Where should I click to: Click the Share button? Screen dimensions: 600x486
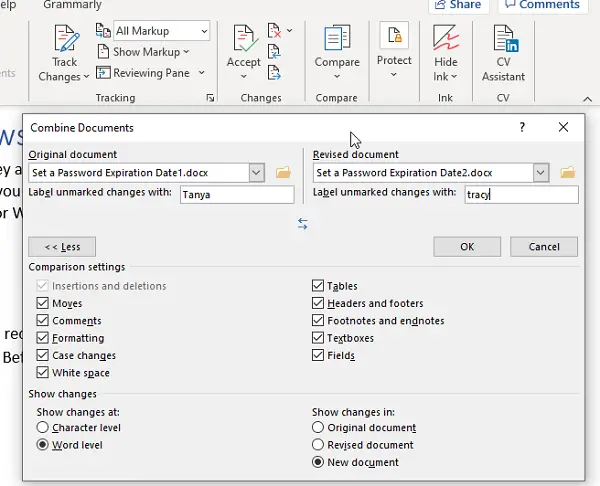(458, 5)
